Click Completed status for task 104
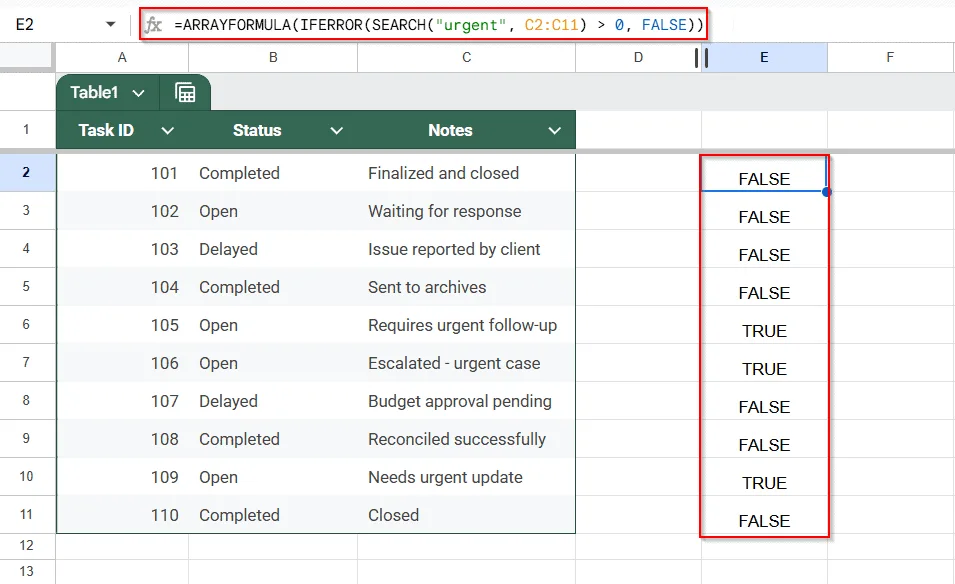This screenshot has height=584, width=955. tap(273, 287)
